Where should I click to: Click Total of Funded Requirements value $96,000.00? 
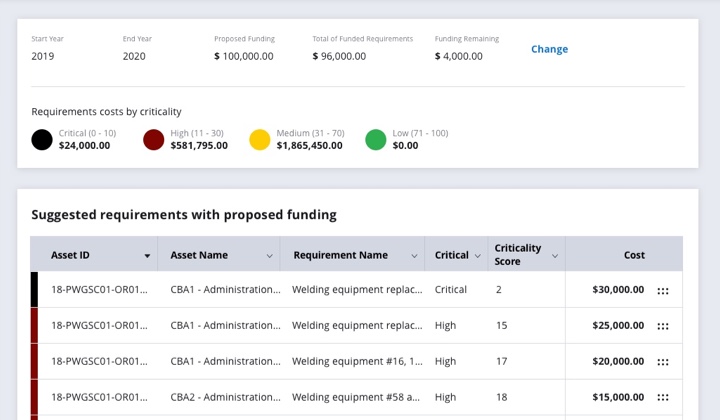tap(339, 56)
